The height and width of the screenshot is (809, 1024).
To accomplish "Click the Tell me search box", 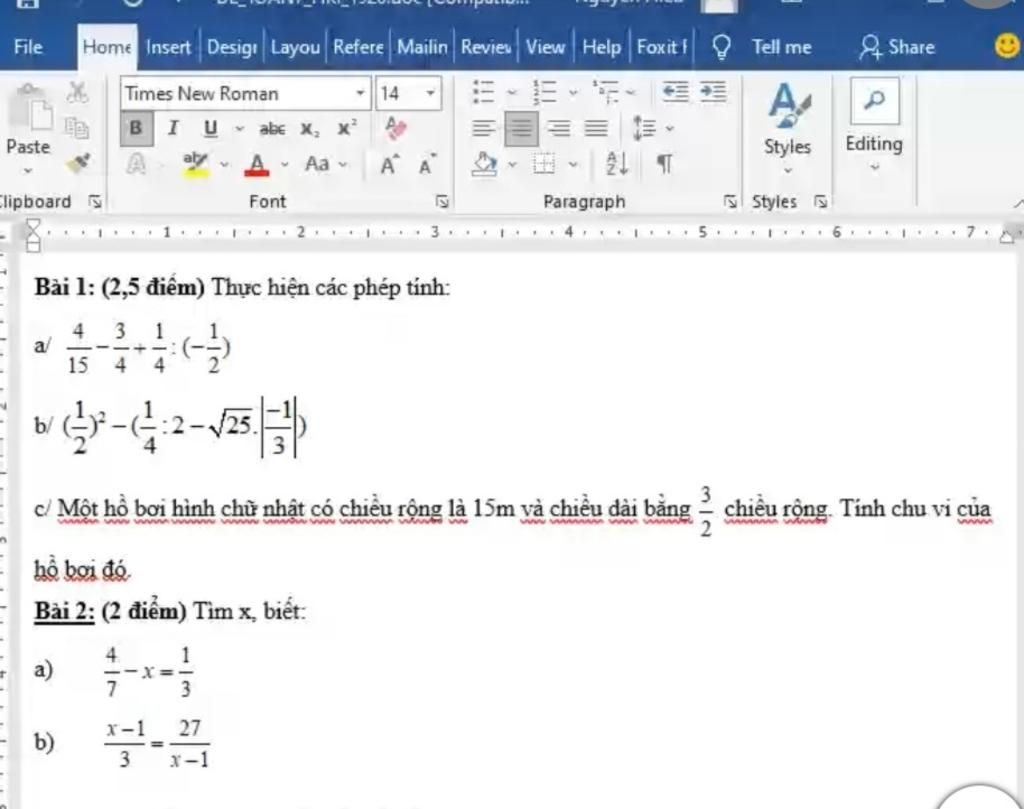I will 782,47.
